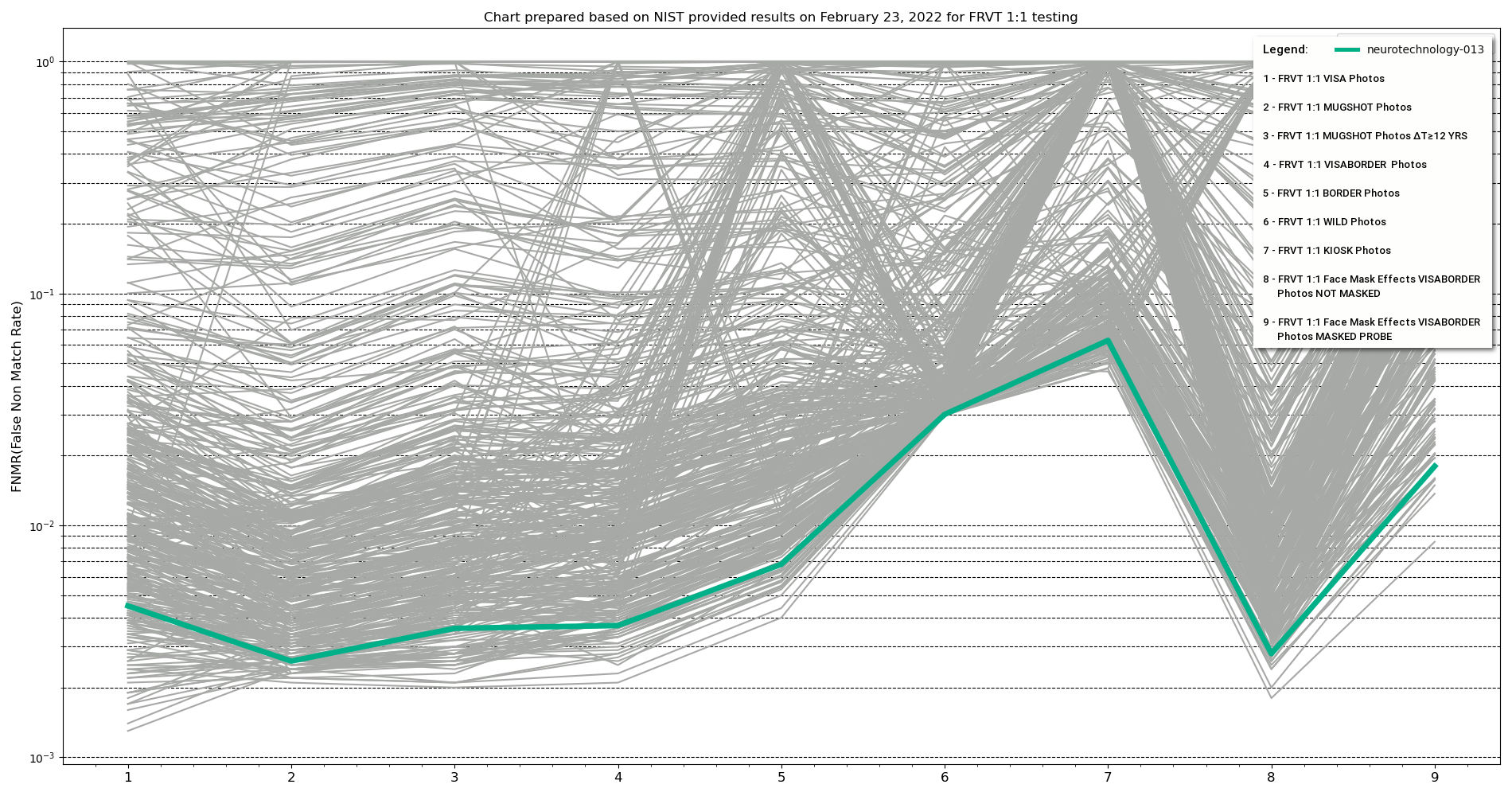Click the y-axis label FNMR(False Non Match Rate)
1512x796 pixels.
click(x=17, y=396)
